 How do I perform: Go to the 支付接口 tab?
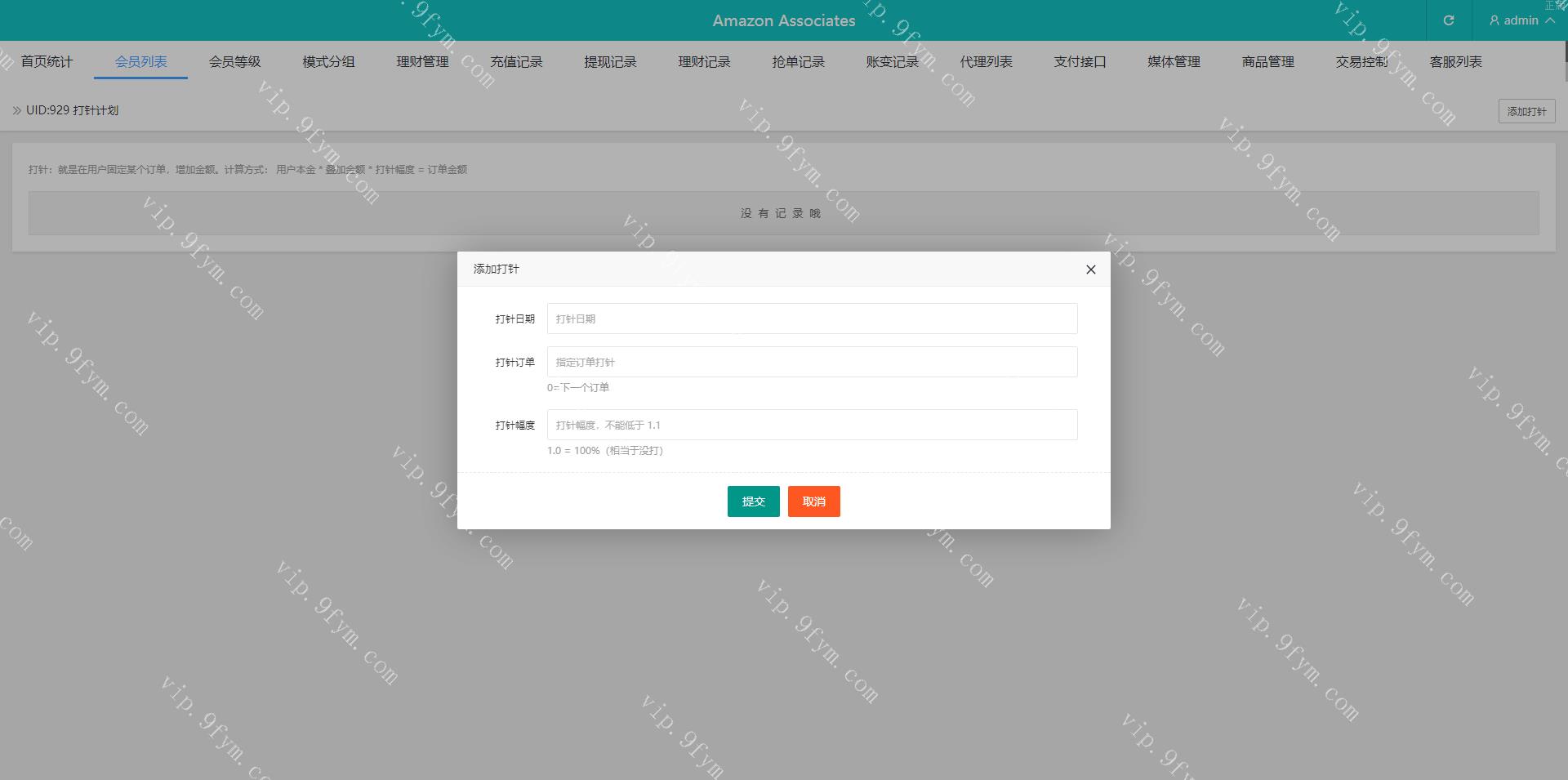click(x=1080, y=62)
